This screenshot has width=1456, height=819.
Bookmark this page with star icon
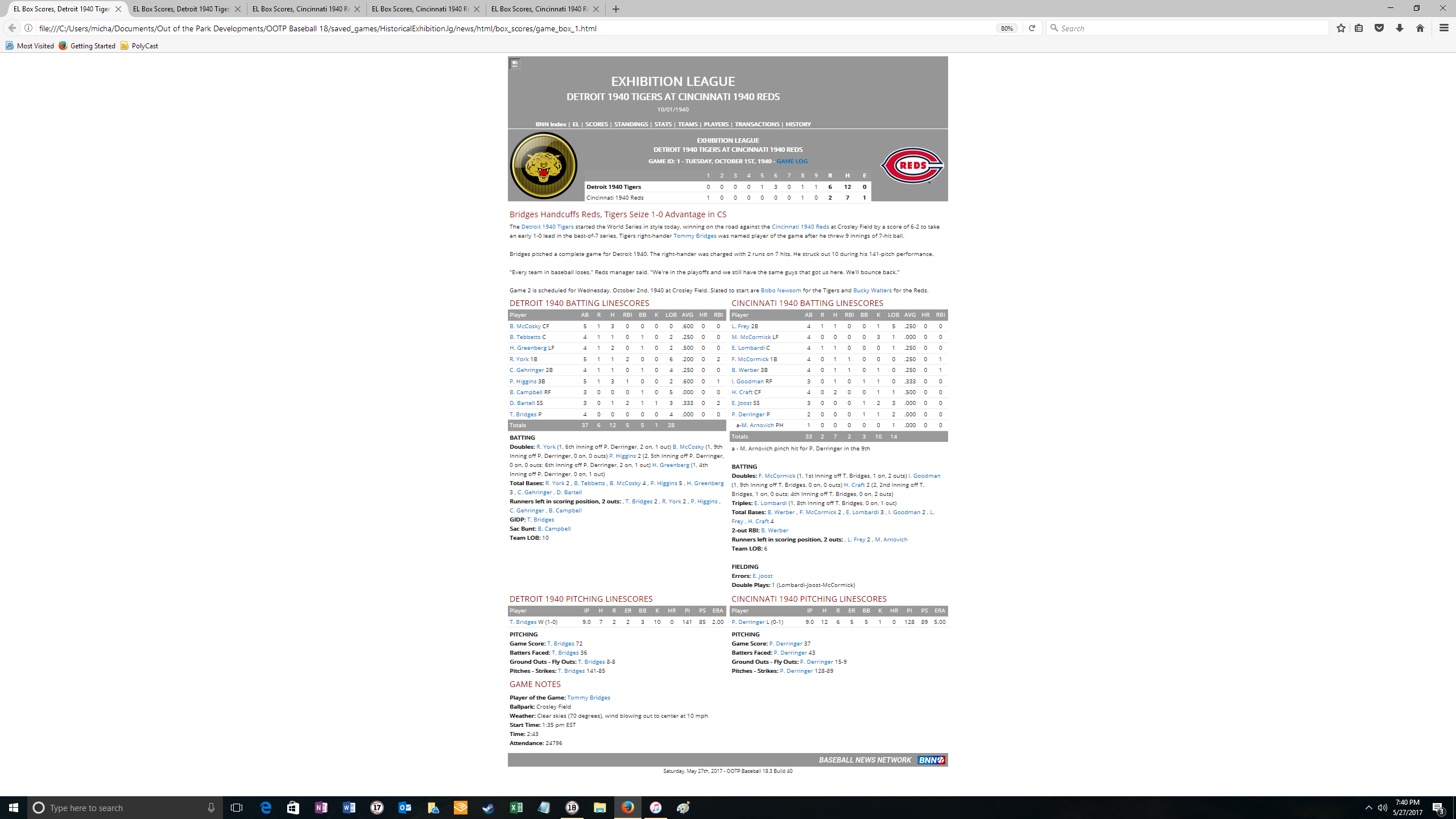click(1341, 28)
